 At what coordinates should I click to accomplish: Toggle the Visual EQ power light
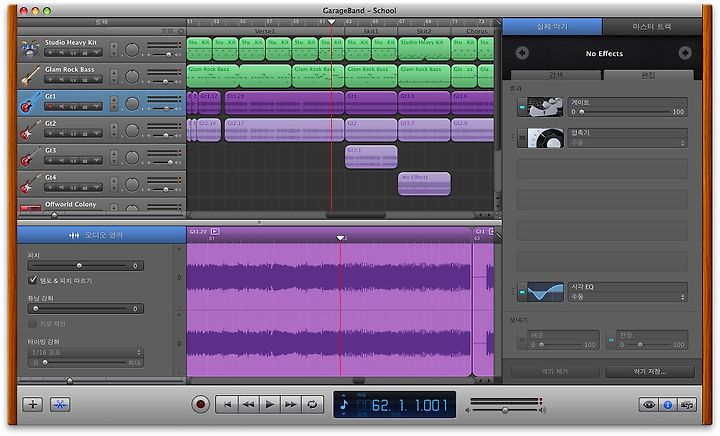pos(522,292)
